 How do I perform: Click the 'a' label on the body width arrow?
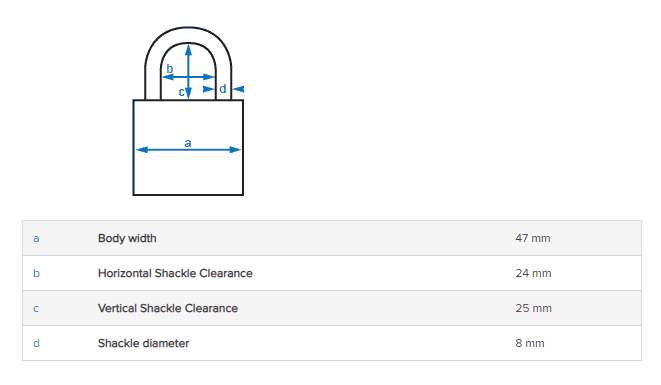[x=188, y=143]
